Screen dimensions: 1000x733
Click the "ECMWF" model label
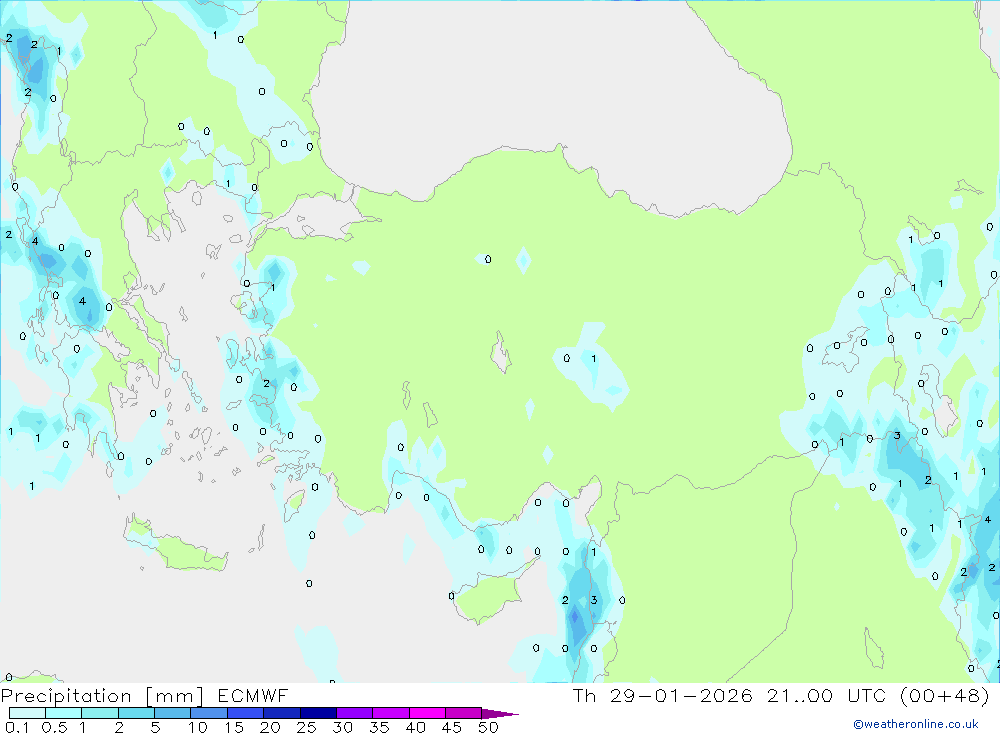[x=253, y=695]
